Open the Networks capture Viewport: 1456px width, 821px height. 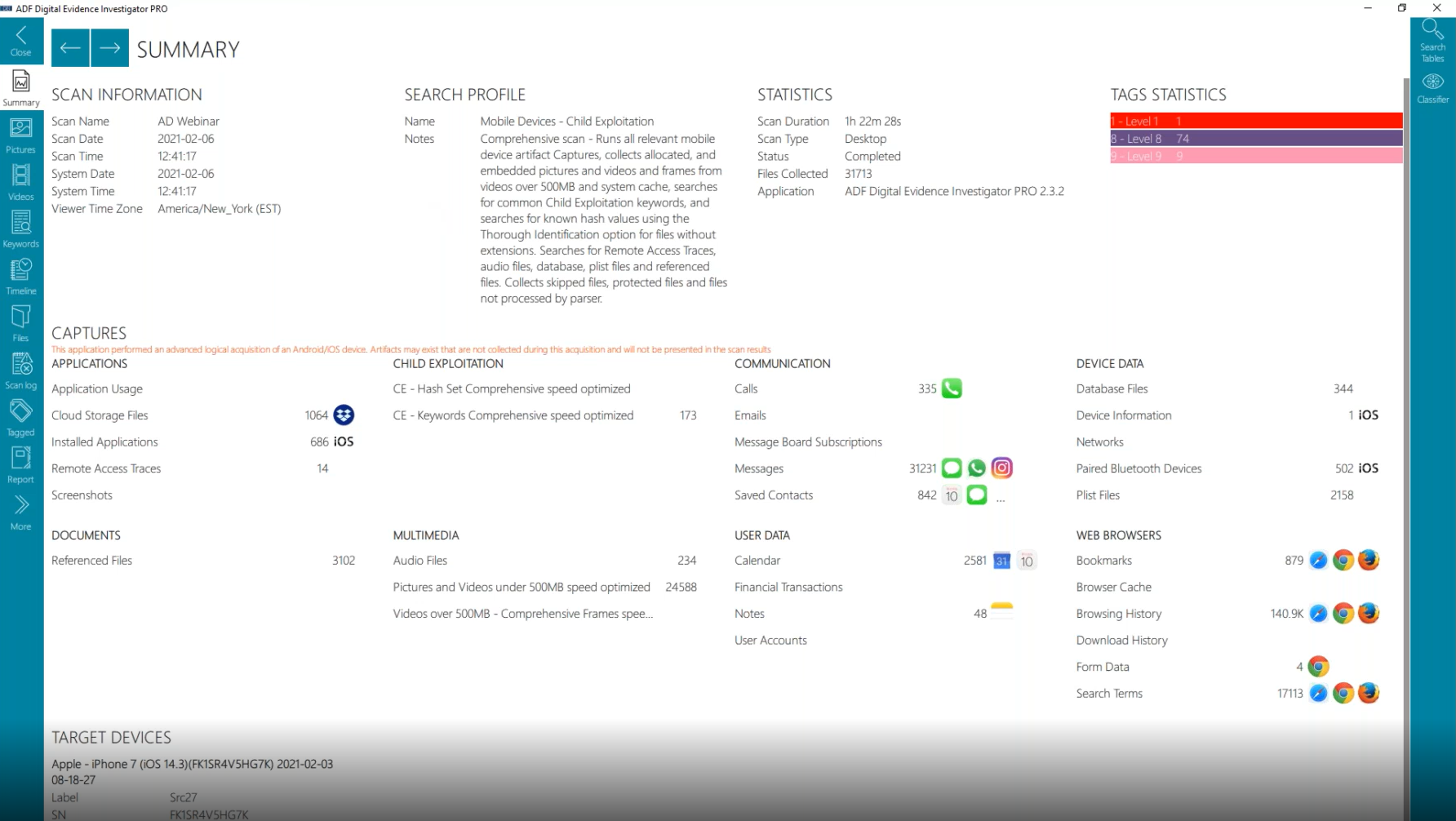(x=1099, y=442)
